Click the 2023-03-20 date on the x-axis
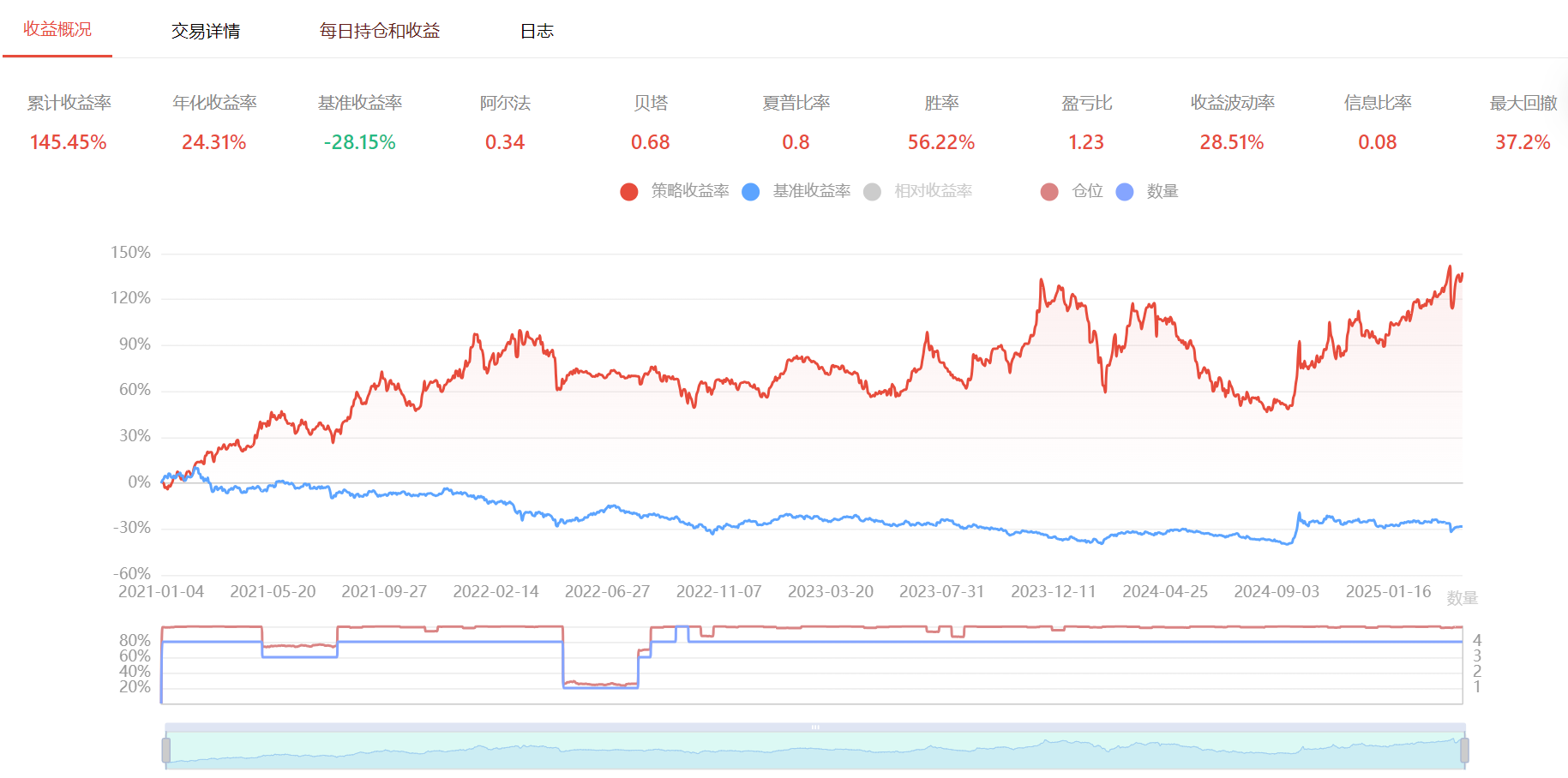 pos(830,591)
